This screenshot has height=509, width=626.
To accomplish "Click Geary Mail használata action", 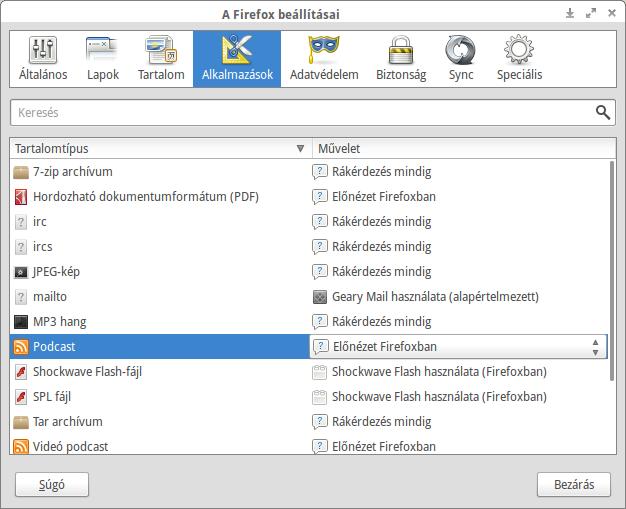I will pos(435,297).
